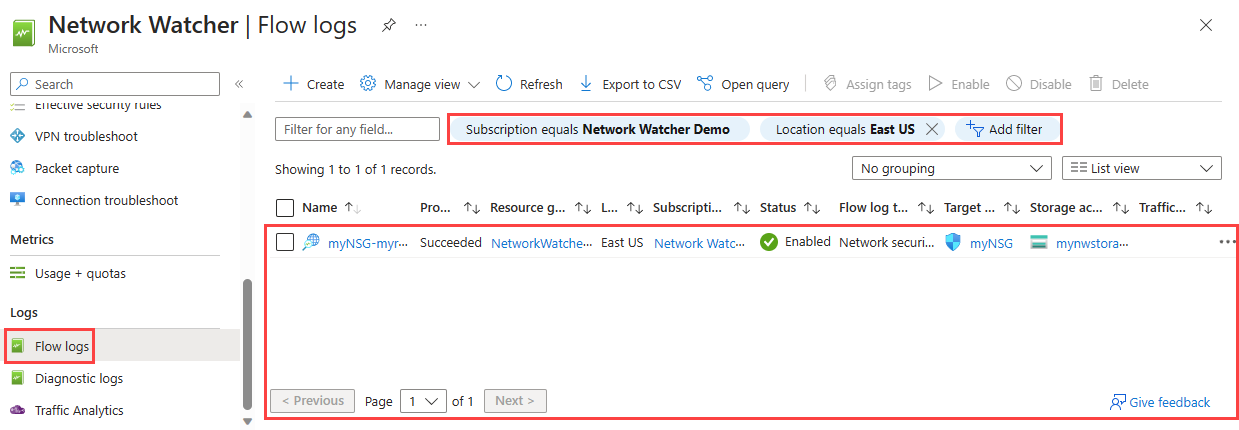Click sidebar scroll down arrow
Viewport: 1239px width, 430px height.
(248, 421)
